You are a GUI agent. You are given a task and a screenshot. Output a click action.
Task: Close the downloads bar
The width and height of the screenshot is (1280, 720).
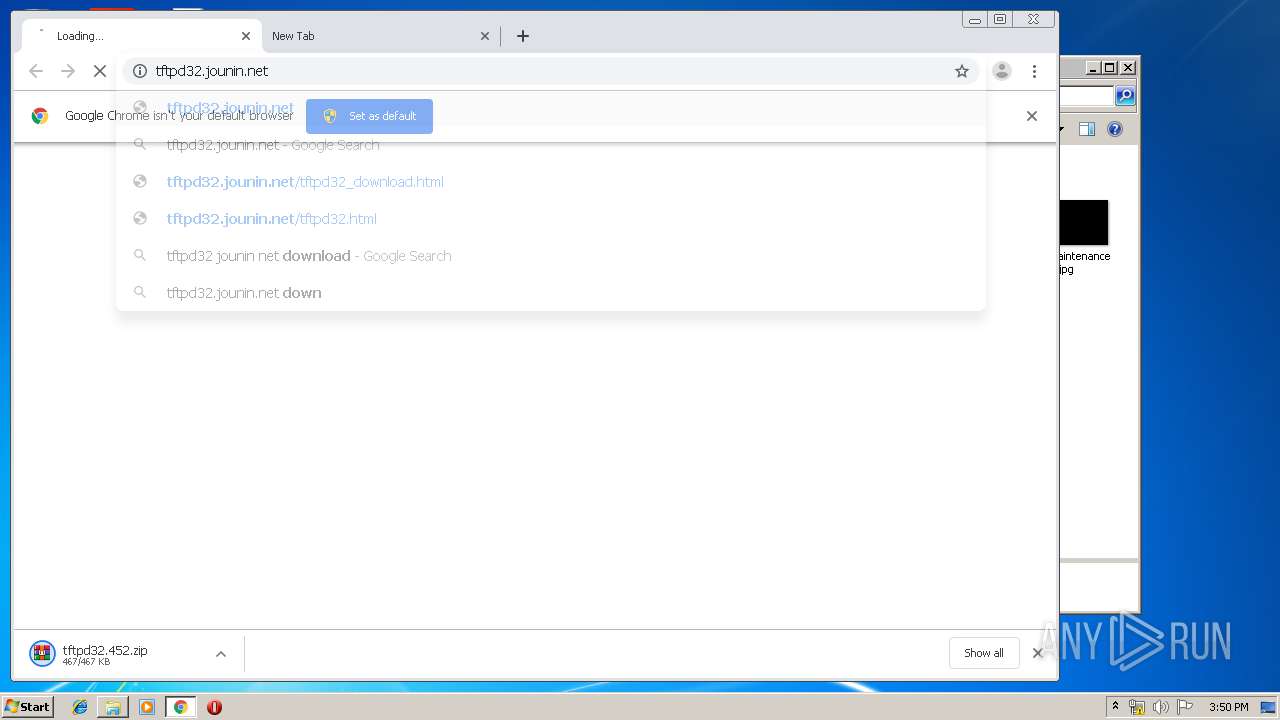pyautogui.click(x=1038, y=653)
